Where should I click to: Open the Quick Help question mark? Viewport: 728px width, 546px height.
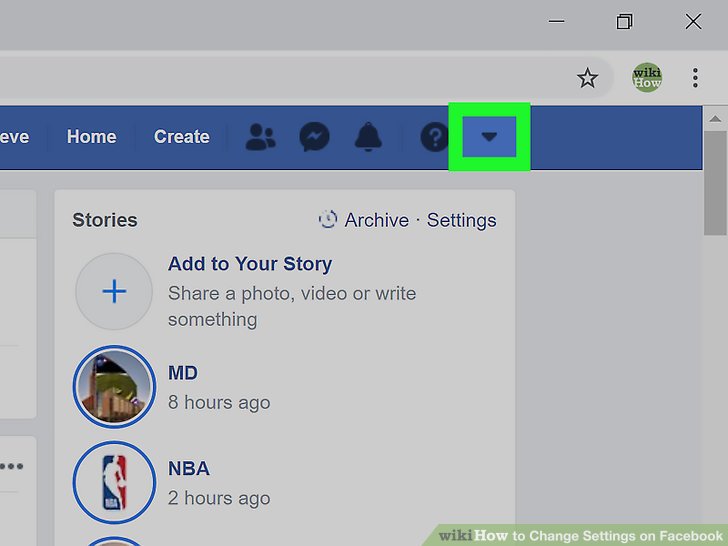pyautogui.click(x=435, y=137)
